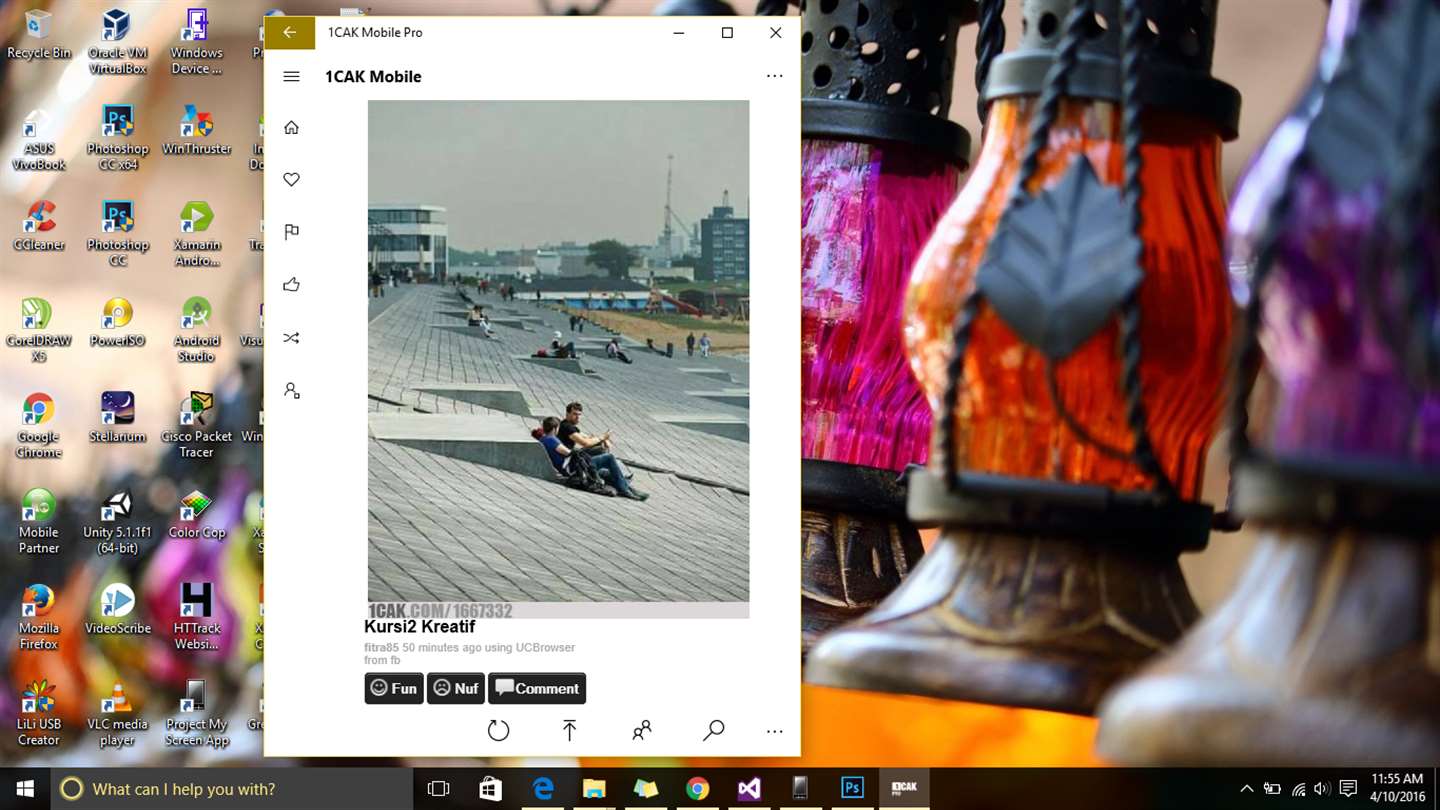1440x810 pixels.
Task: Open Visual Studio from the taskbar
Action: point(749,789)
